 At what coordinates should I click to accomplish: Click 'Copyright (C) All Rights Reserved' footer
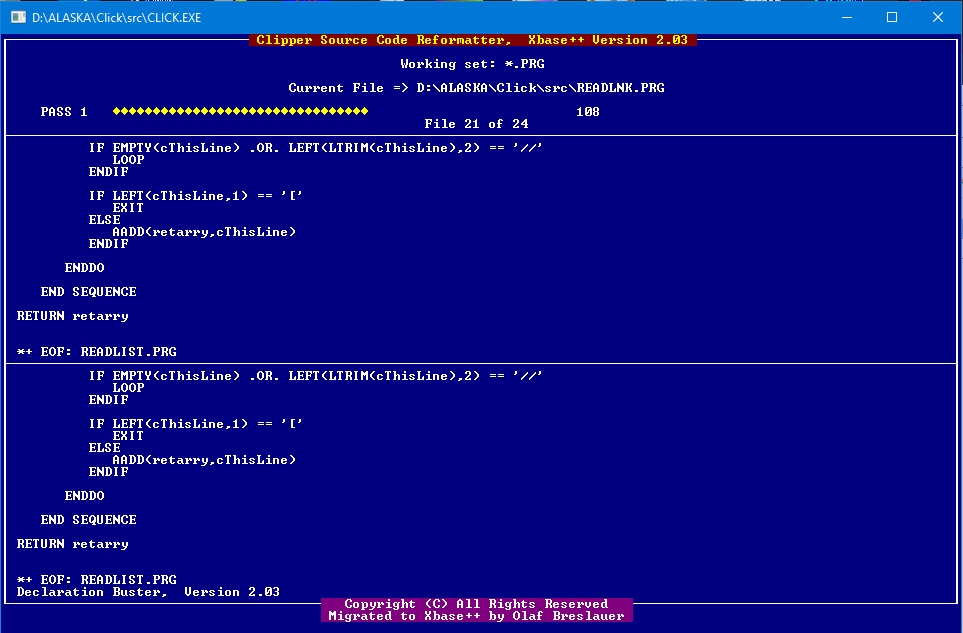pyautogui.click(x=476, y=604)
